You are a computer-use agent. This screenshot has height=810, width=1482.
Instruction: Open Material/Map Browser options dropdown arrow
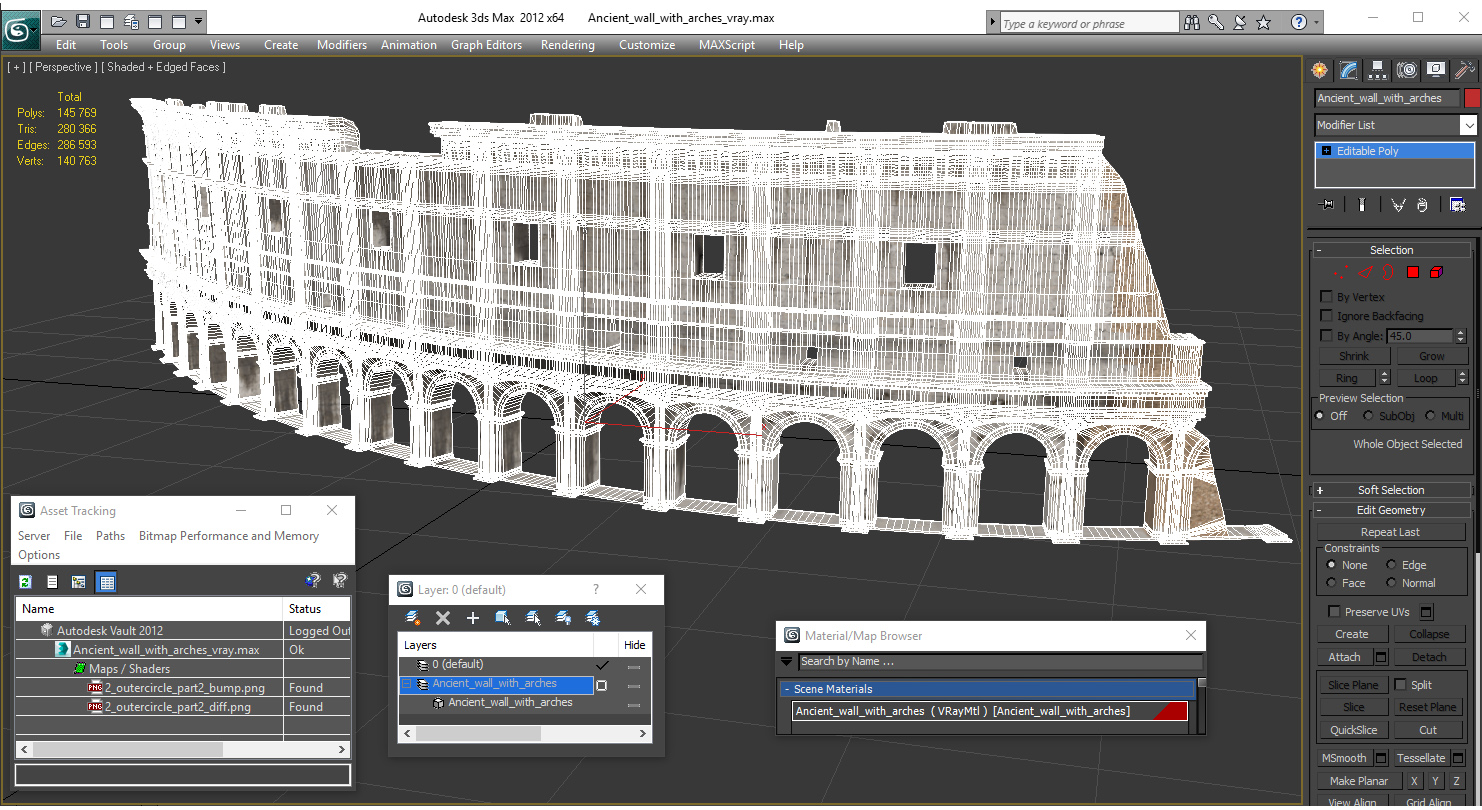coord(786,661)
